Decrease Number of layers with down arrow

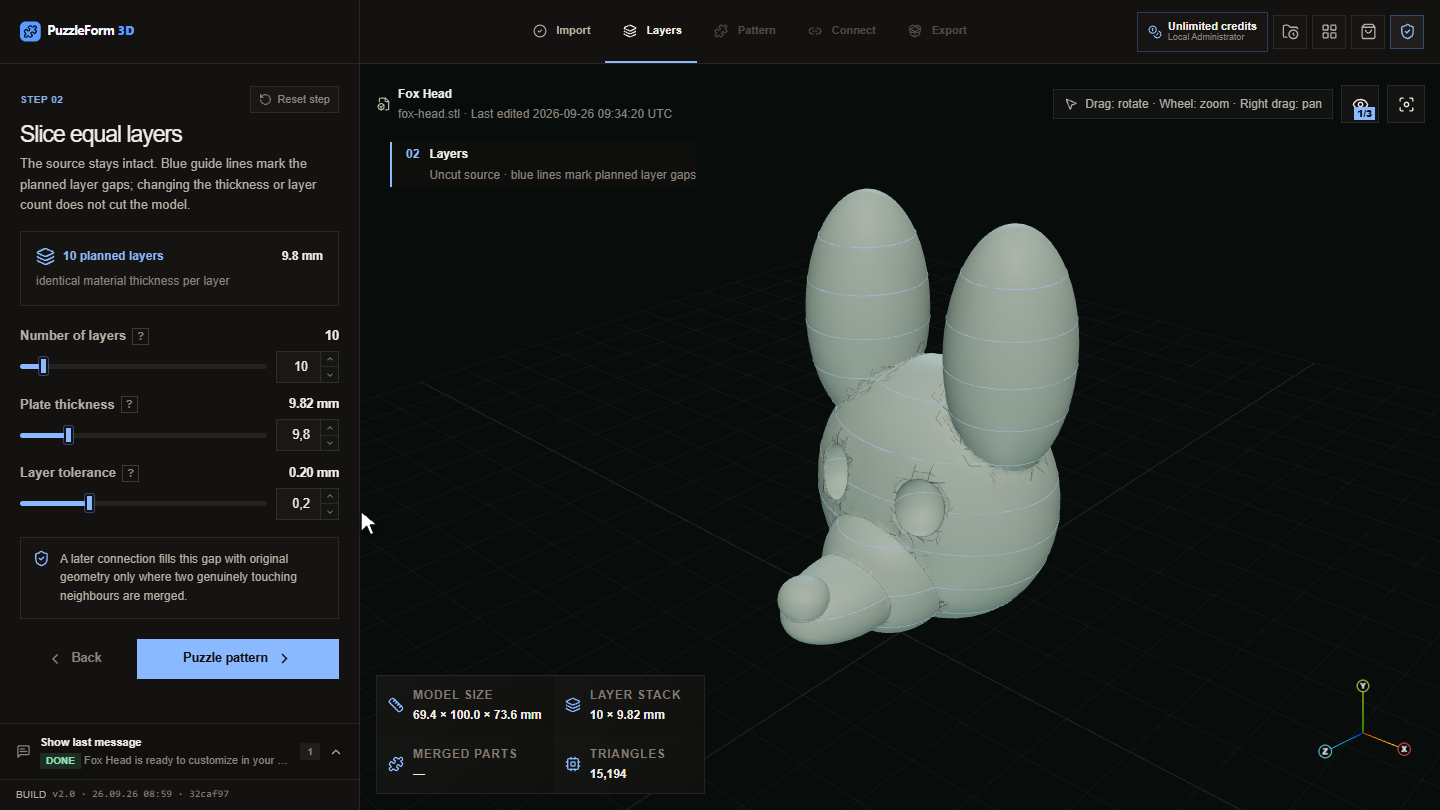pos(331,374)
